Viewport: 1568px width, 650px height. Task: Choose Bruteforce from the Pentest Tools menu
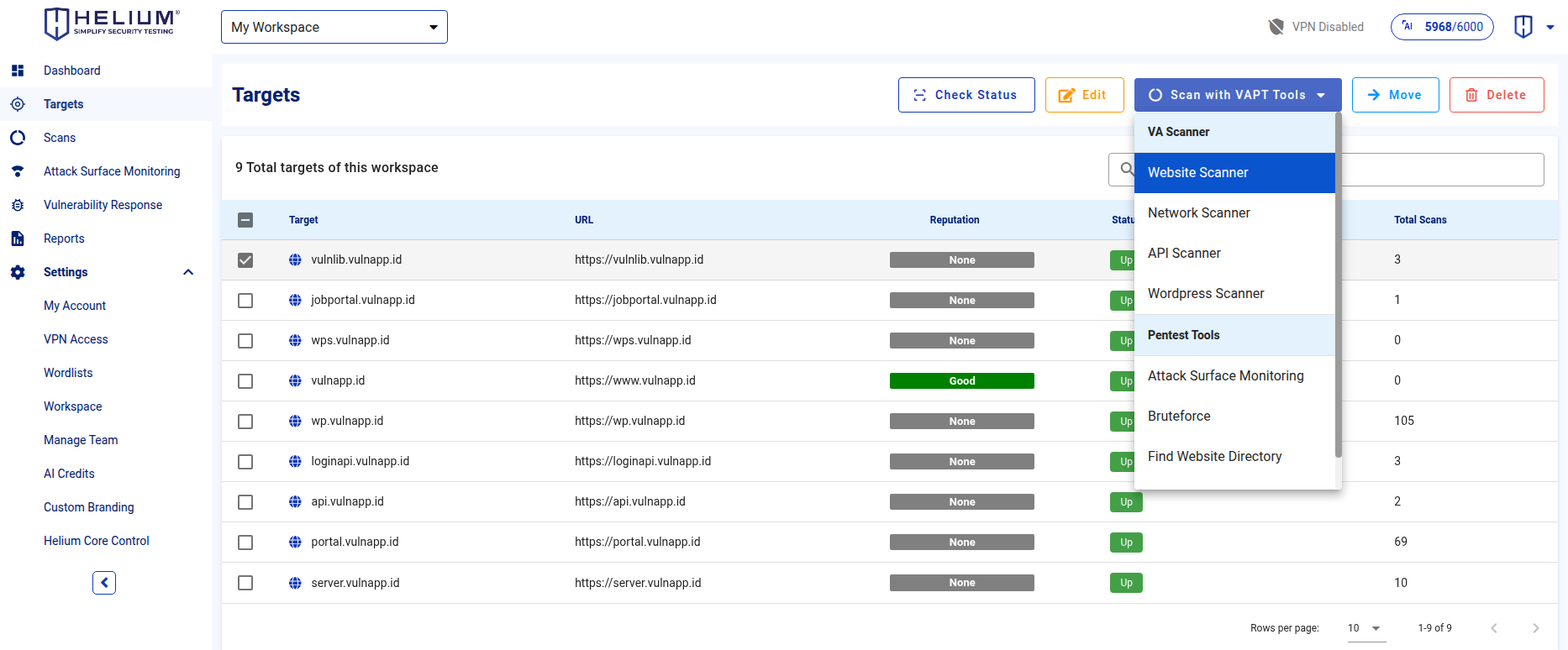1234,417
